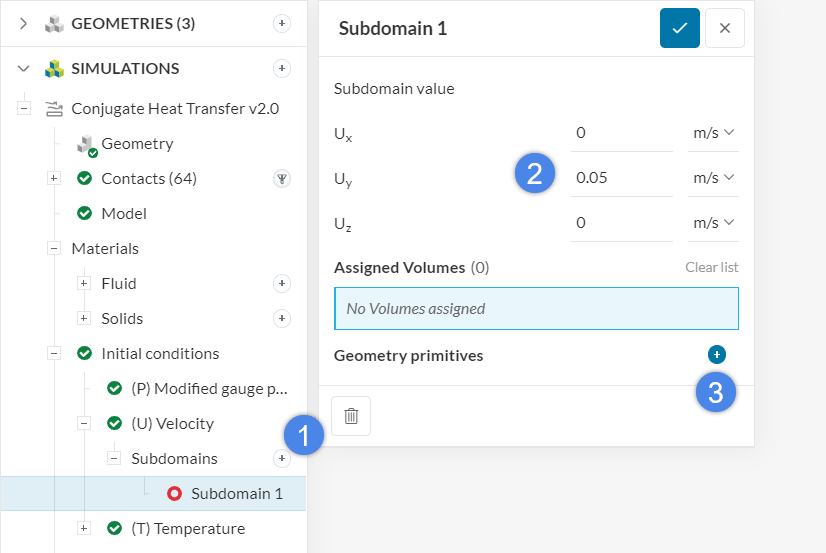The height and width of the screenshot is (553, 826).
Task: Collapse the Simulations section
Action: point(24,68)
